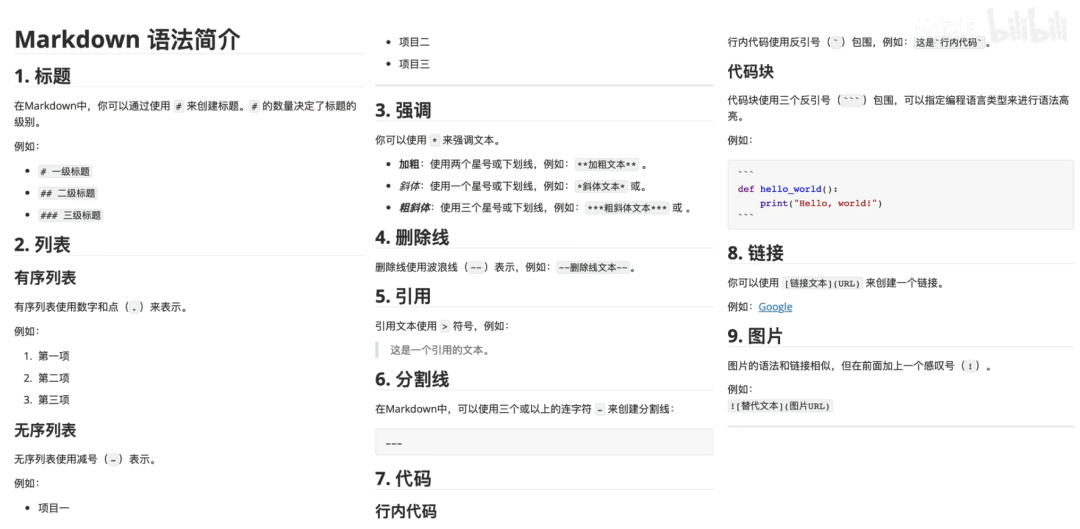Select the inline code '**加粗文本**'
The height and width of the screenshot is (529, 1080).
tap(608, 165)
